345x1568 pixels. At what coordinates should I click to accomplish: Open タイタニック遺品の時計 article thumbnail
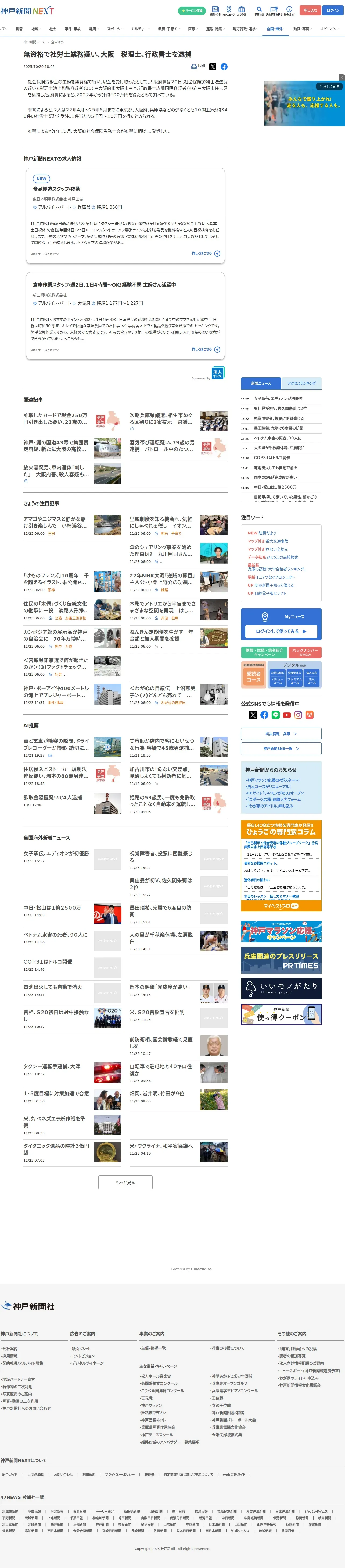pyautogui.click(x=108, y=1152)
